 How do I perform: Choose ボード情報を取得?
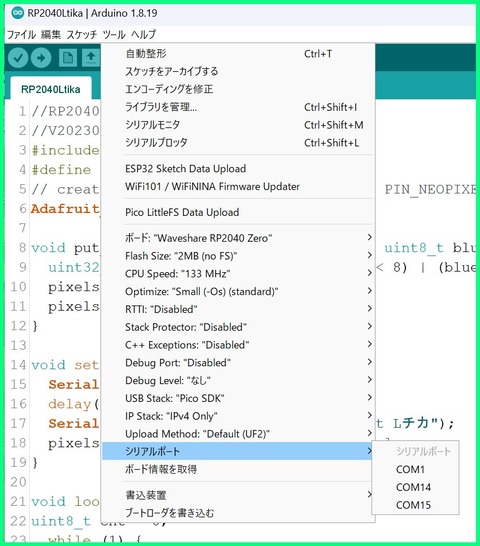click(x=238, y=469)
